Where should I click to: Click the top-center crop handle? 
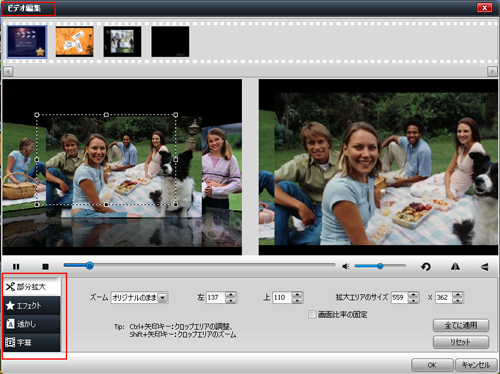coord(106,115)
